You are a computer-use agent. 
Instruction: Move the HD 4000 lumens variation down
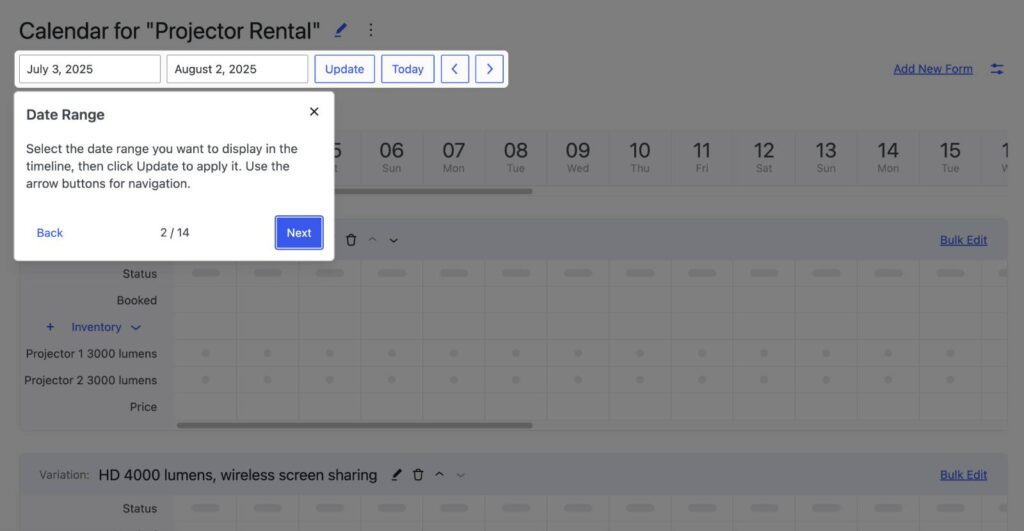(461, 475)
